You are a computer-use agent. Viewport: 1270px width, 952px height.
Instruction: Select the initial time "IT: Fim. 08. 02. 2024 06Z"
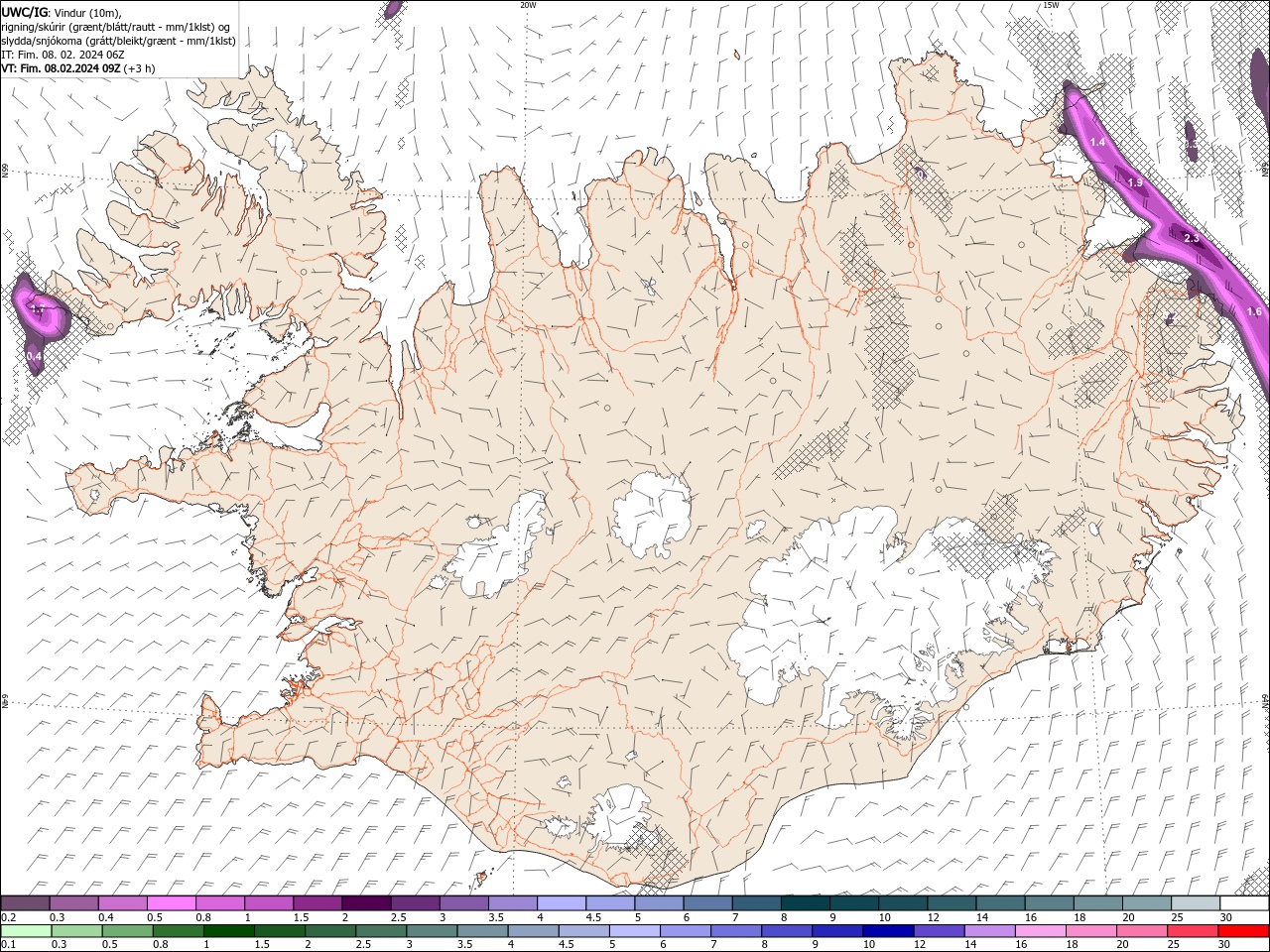pyautogui.click(x=63, y=55)
